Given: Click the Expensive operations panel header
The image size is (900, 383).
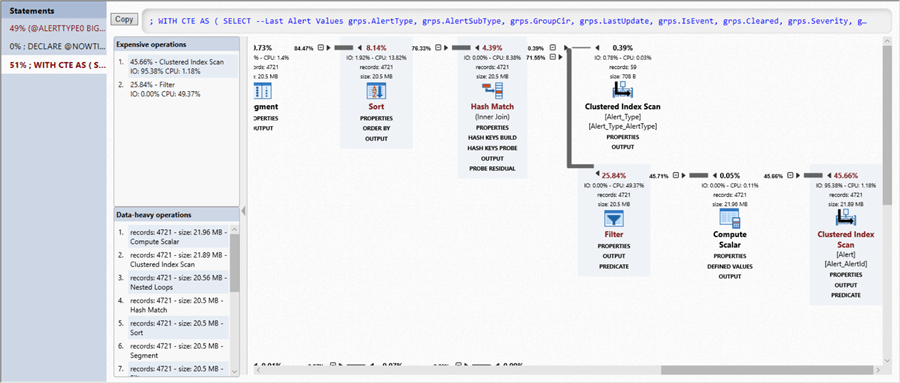Looking at the screenshot, I should (176, 45).
